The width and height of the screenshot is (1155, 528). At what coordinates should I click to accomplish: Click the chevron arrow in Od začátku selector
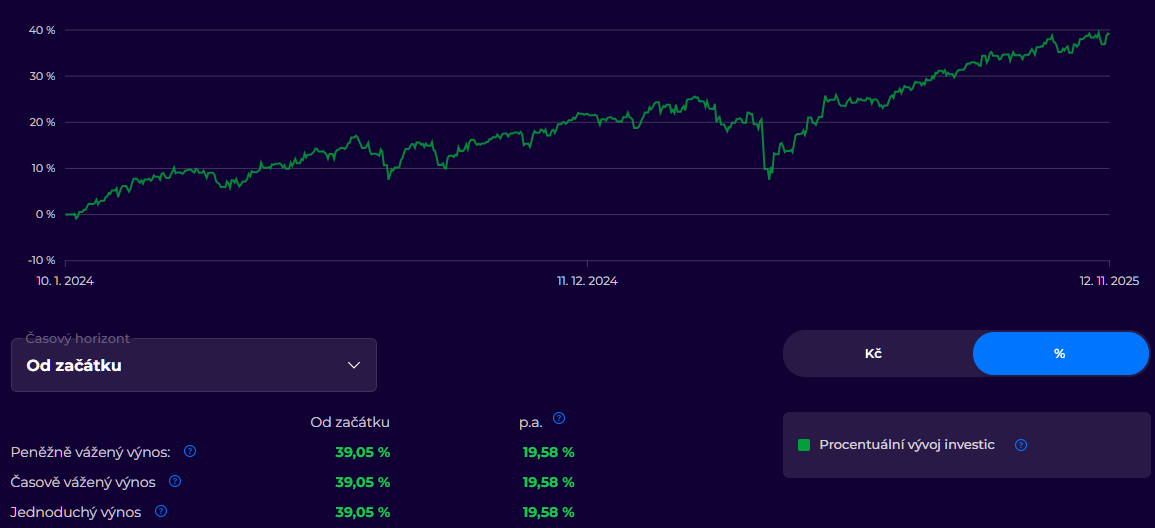pos(353,365)
